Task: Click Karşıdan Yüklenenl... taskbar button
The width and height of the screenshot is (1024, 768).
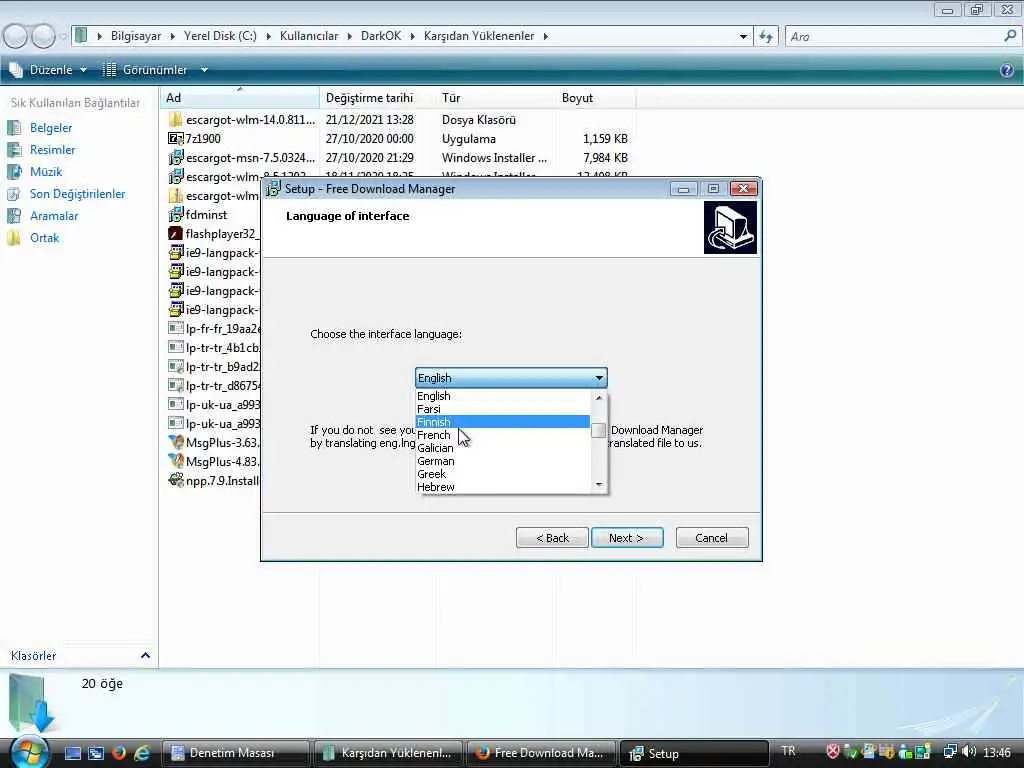Action: [388, 753]
